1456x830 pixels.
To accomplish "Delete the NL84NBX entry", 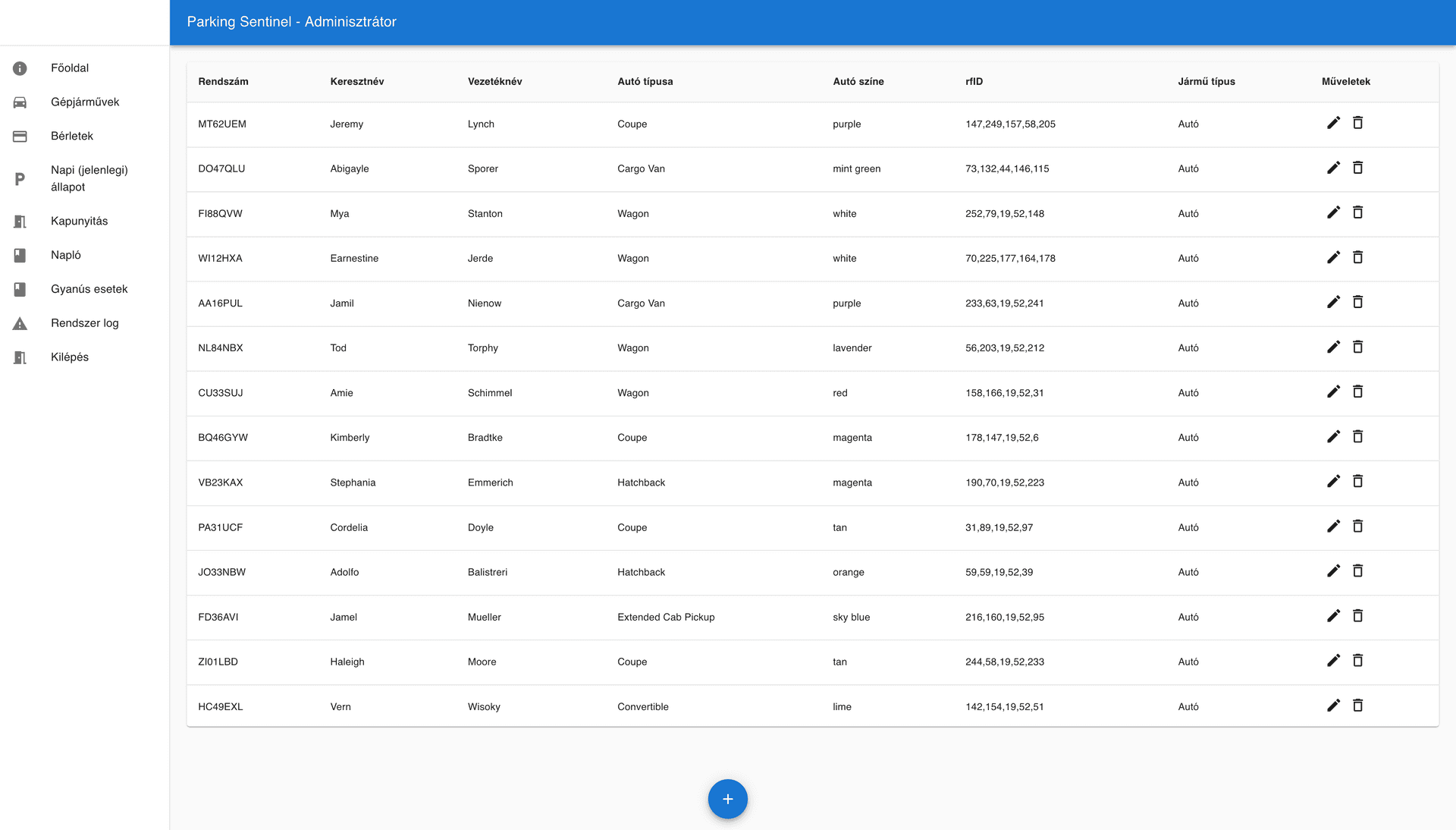I will 1358,347.
